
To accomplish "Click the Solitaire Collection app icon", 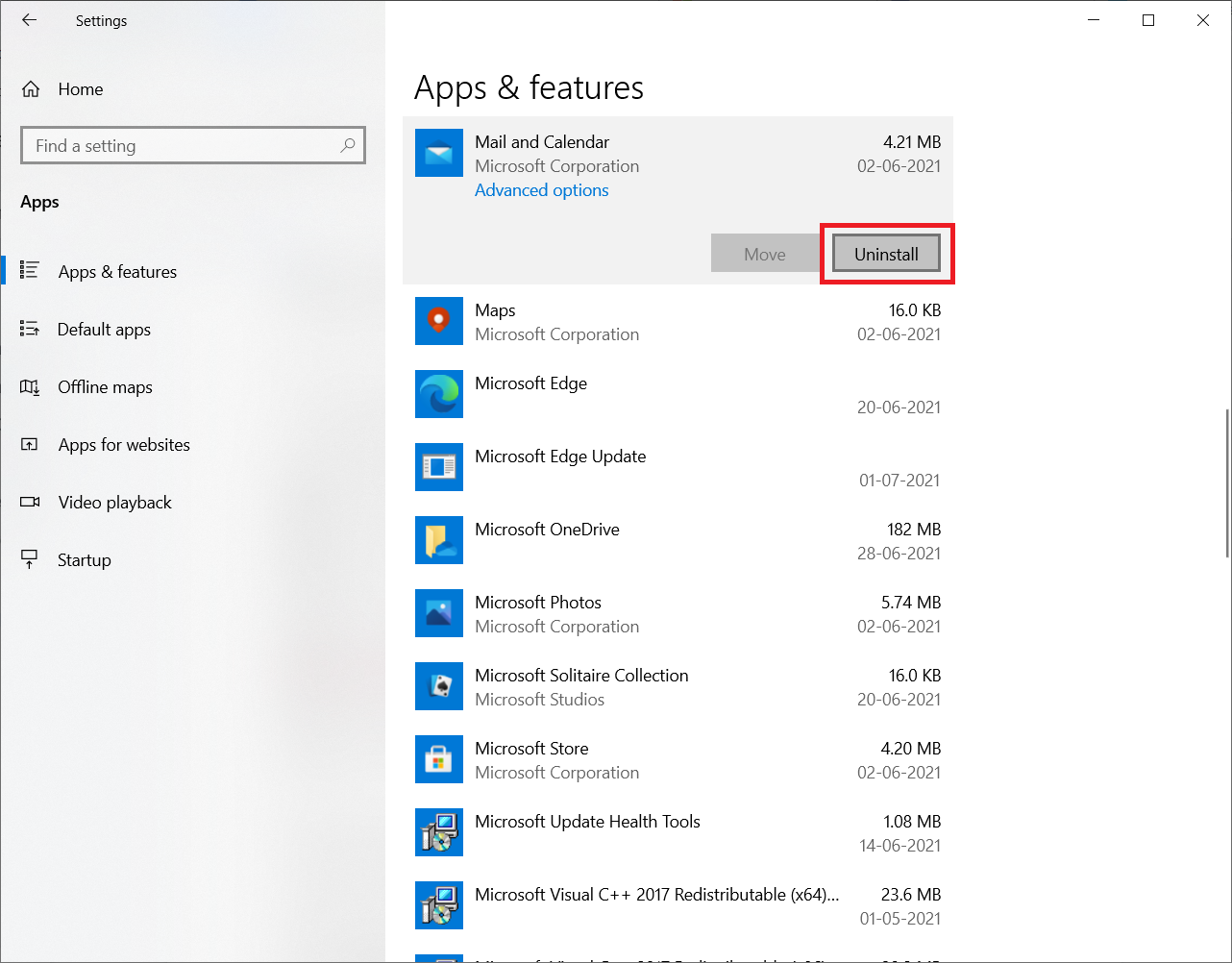I will (x=439, y=686).
